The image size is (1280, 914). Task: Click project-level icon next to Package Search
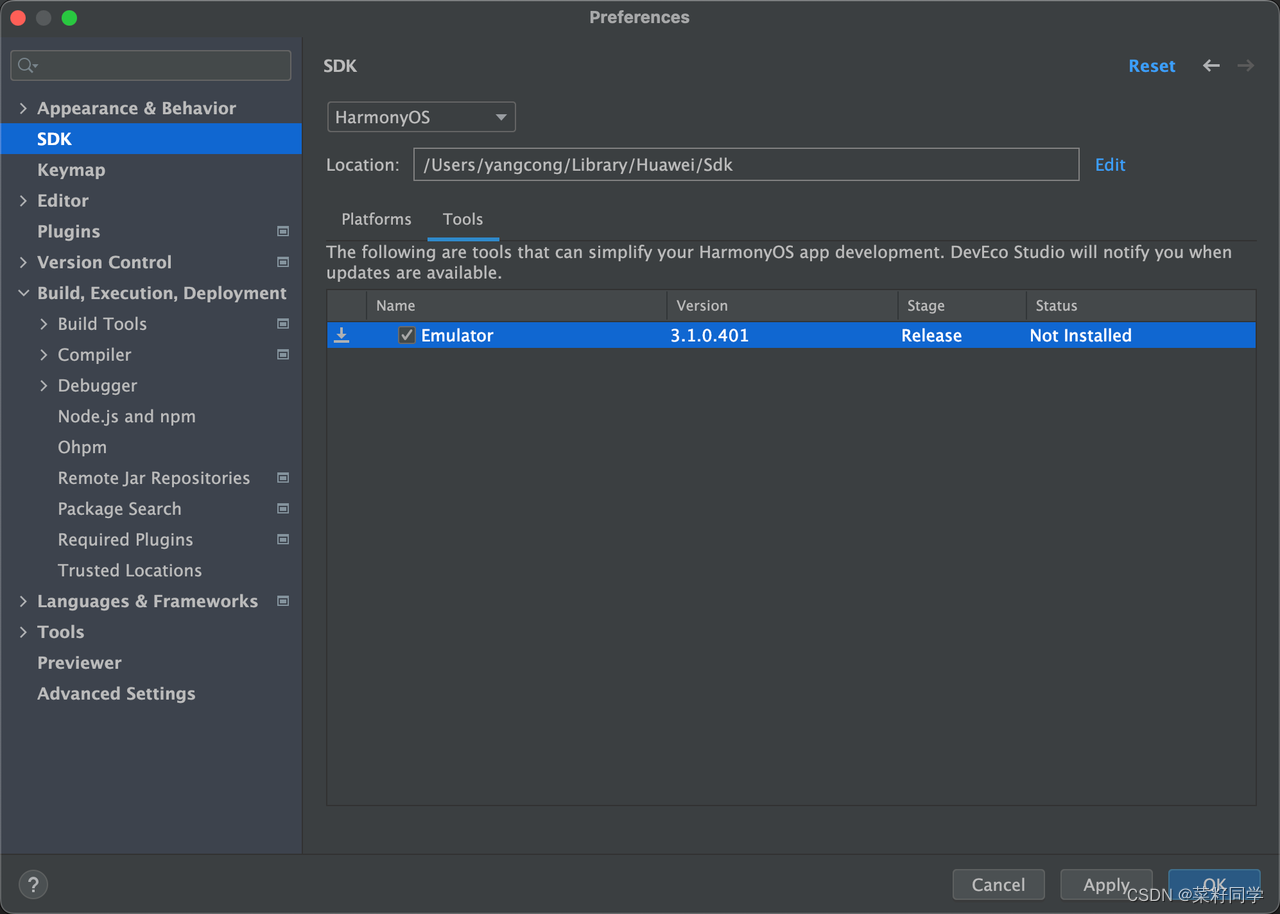click(x=283, y=509)
